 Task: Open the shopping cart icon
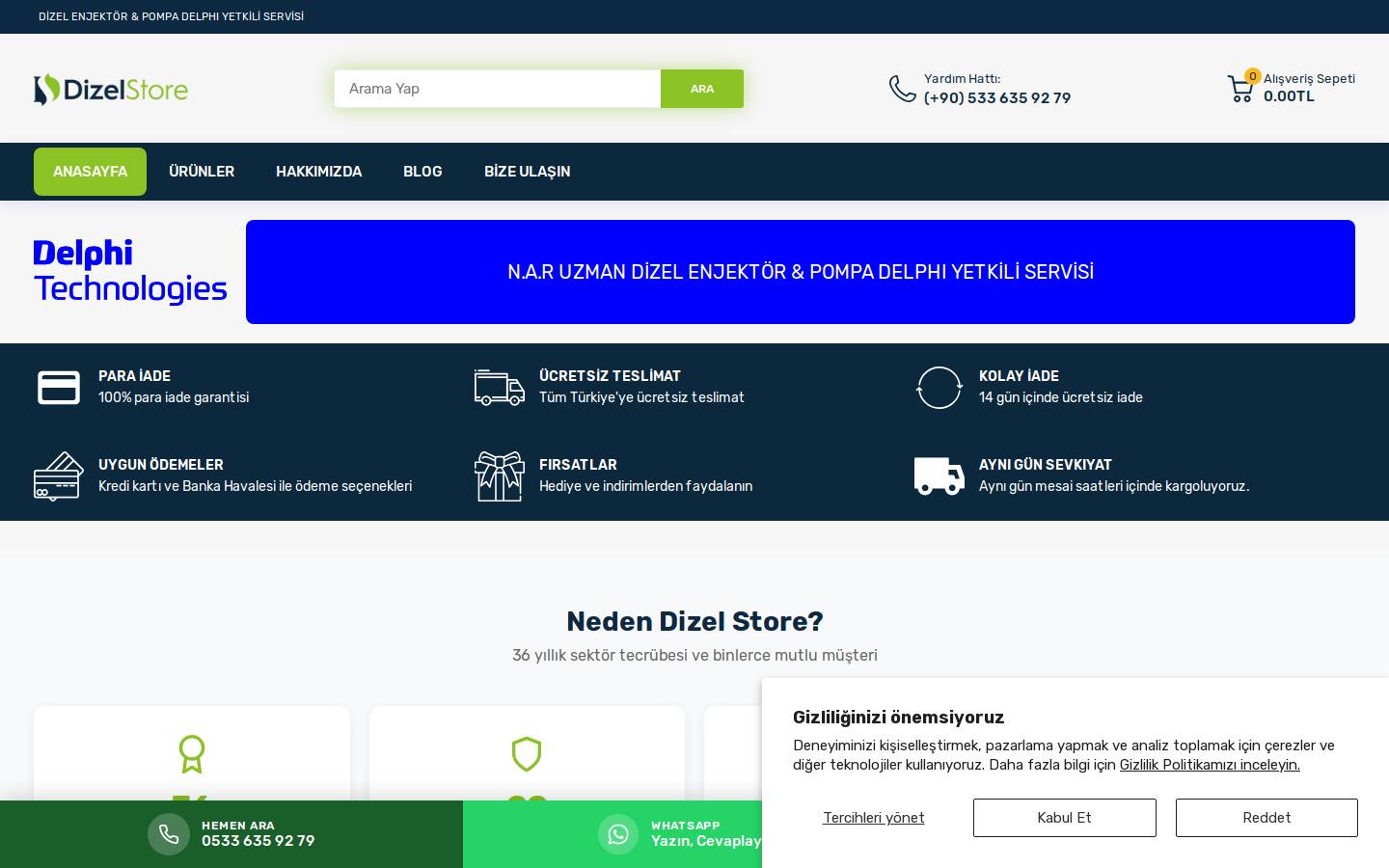1240,90
